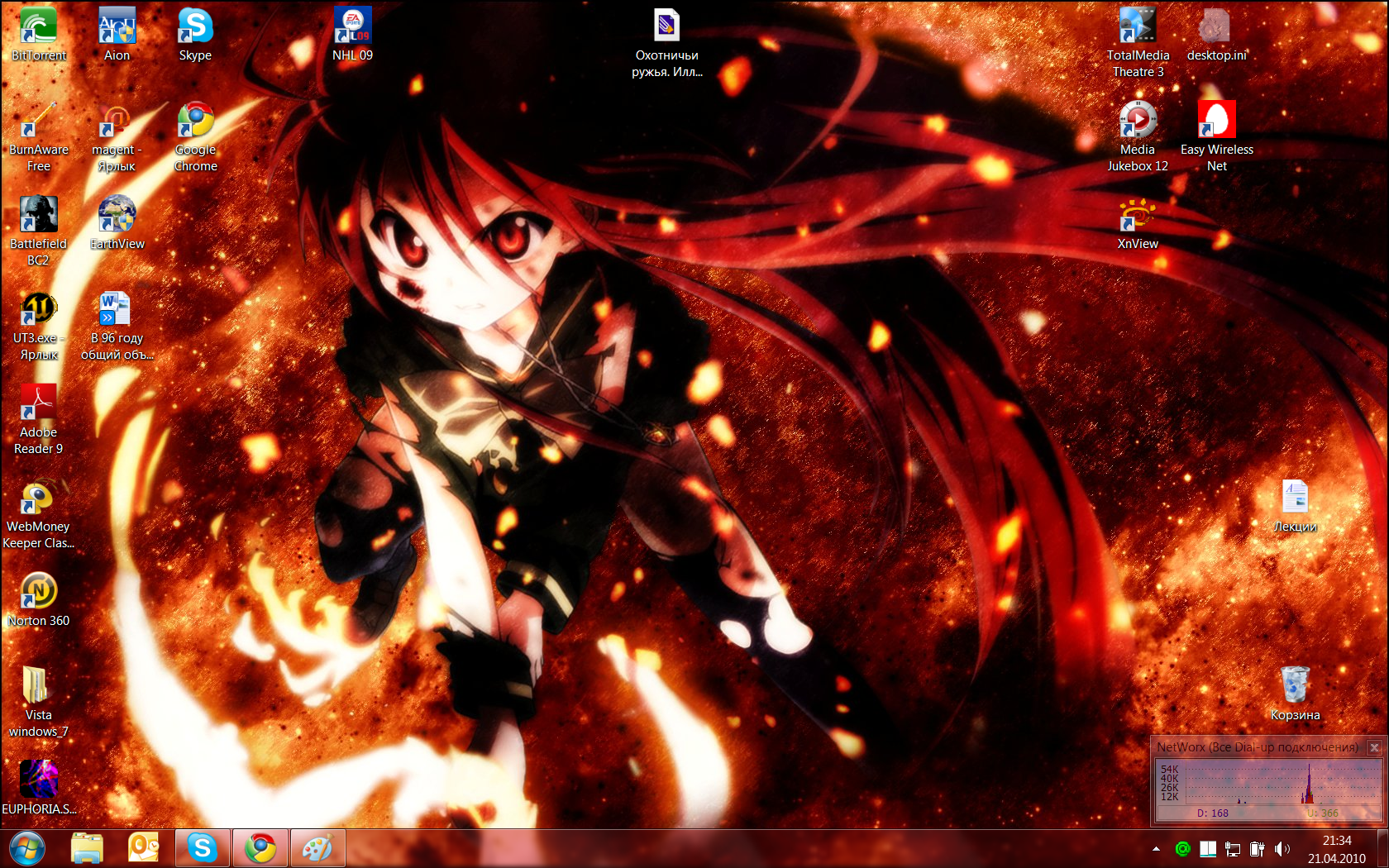Screen dimensions: 1389x868
Task: Switch to Chrome in the taskbar
Action: click(x=260, y=849)
